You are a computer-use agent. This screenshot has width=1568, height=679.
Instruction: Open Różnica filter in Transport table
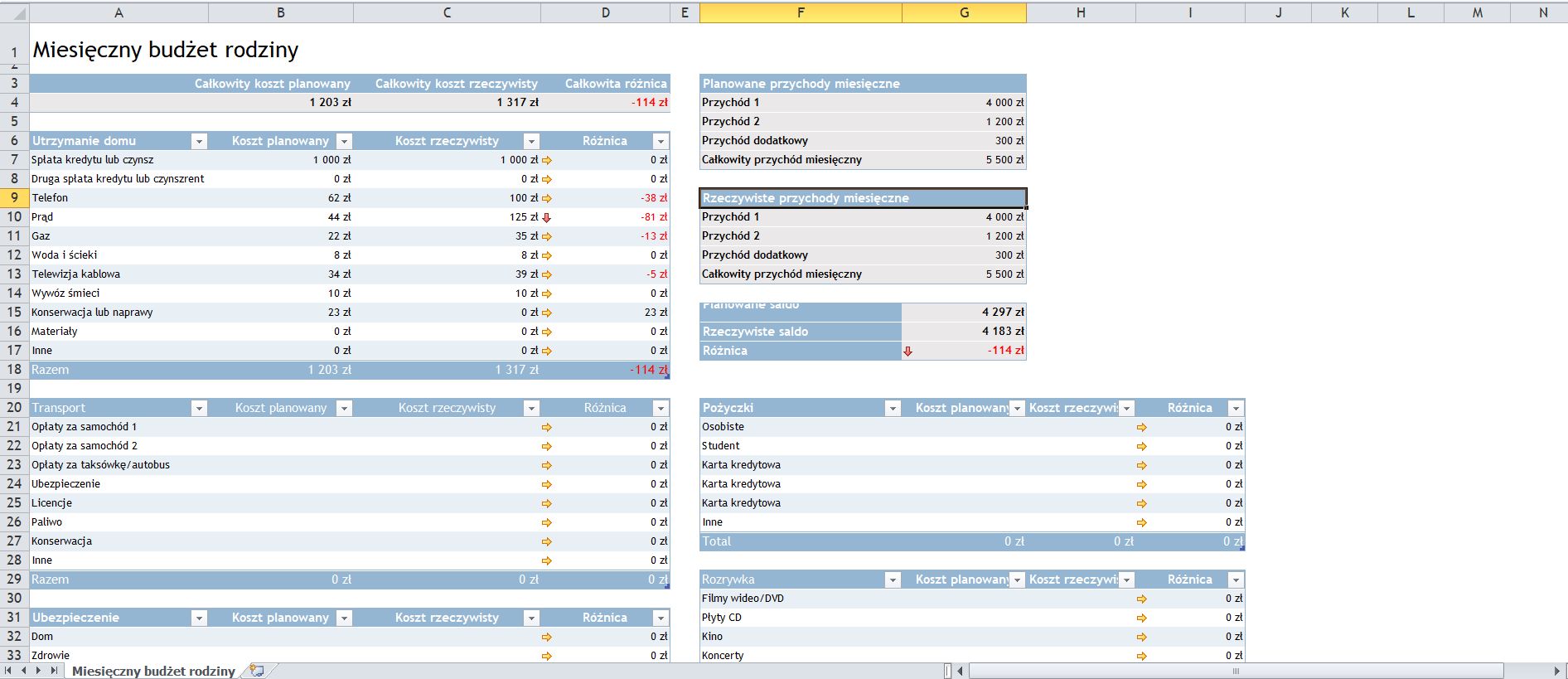click(661, 408)
